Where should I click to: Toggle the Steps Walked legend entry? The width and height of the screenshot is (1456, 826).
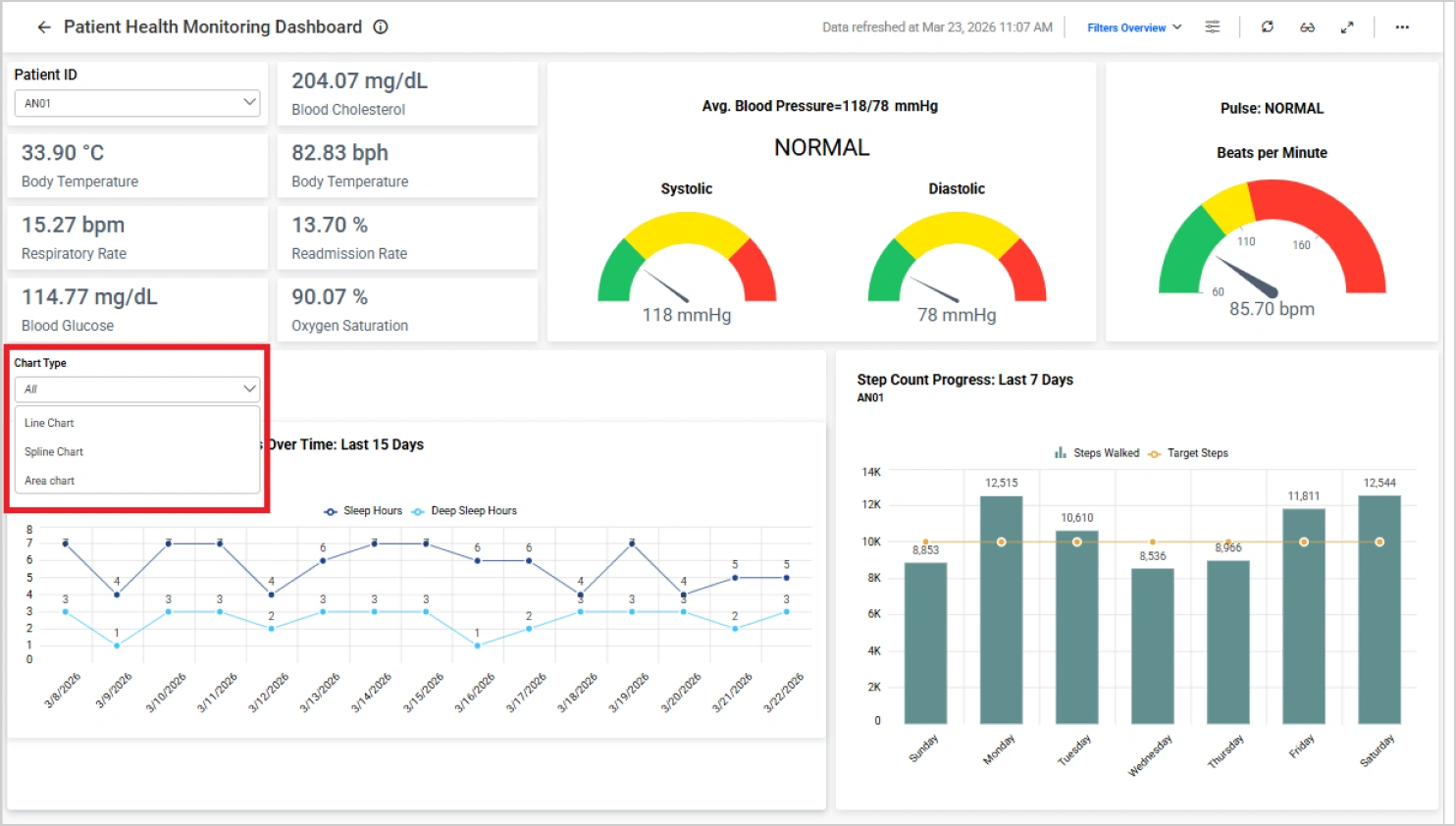[1097, 453]
